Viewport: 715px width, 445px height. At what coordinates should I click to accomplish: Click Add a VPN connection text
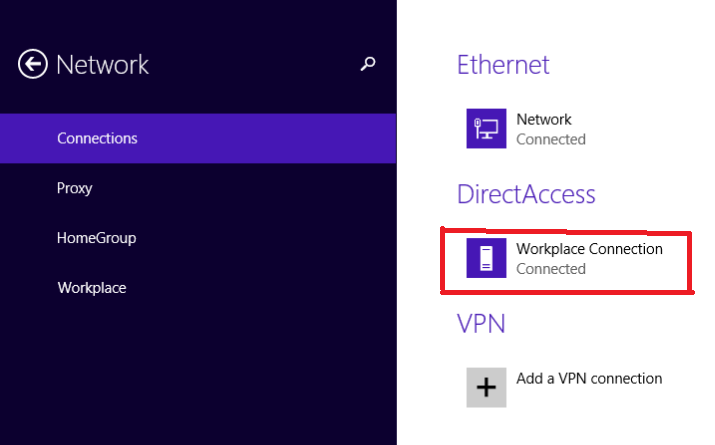(x=589, y=378)
